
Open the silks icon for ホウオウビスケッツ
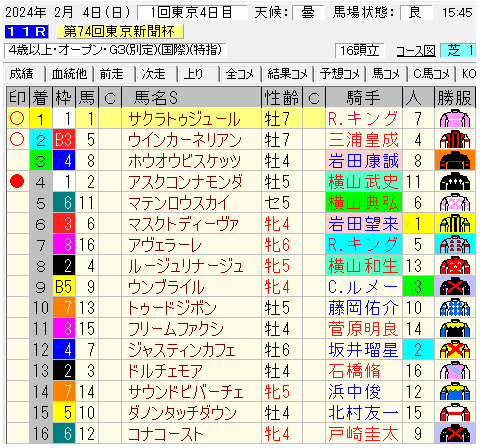(x=455, y=161)
